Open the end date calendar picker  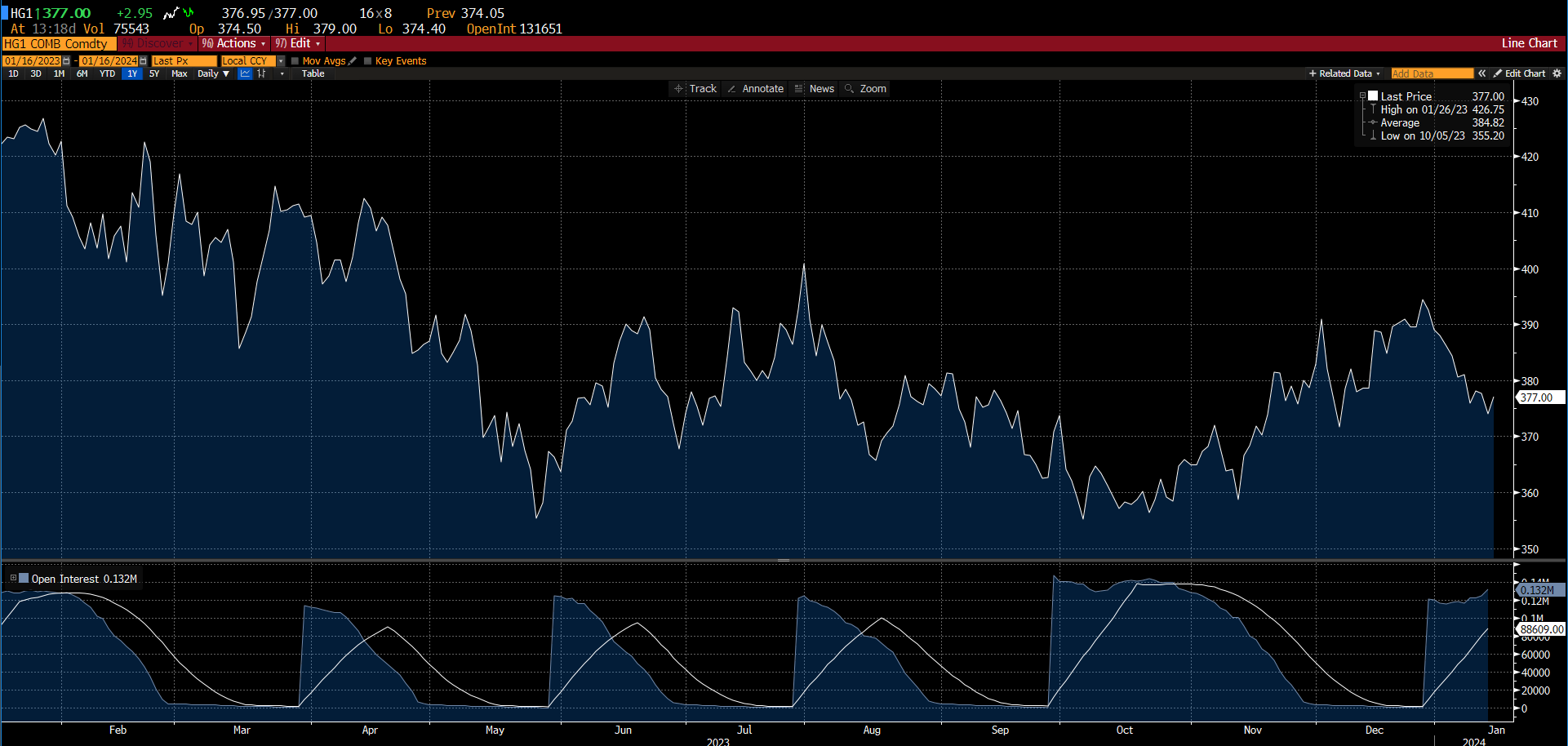click(x=144, y=61)
